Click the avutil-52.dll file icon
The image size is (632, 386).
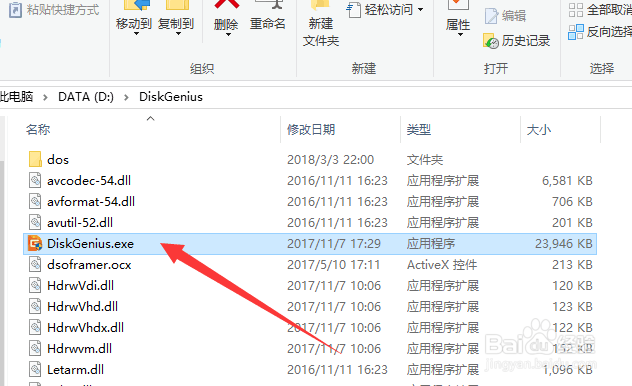[35, 222]
